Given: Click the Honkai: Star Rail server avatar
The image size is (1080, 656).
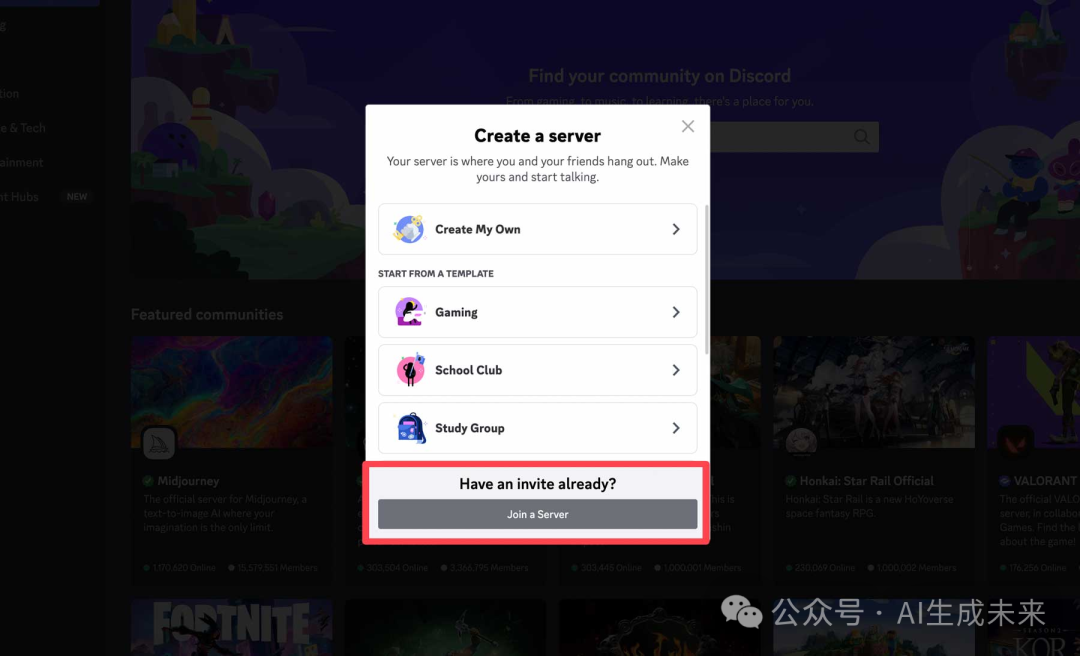Looking at the screenshot, I should tap(802, 443).
